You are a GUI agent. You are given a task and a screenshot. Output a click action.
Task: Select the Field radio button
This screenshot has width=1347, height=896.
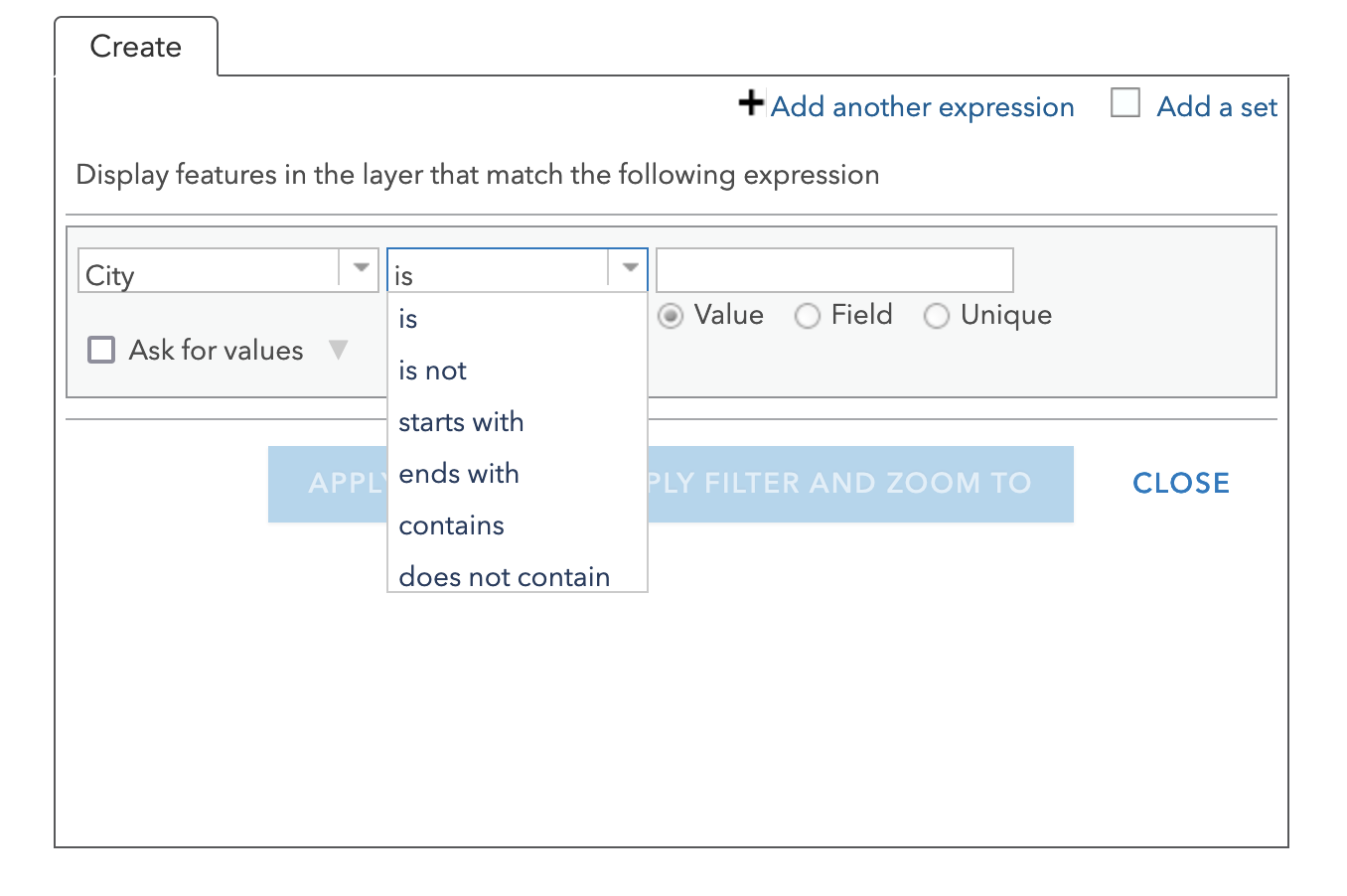[x=808, y=316]
